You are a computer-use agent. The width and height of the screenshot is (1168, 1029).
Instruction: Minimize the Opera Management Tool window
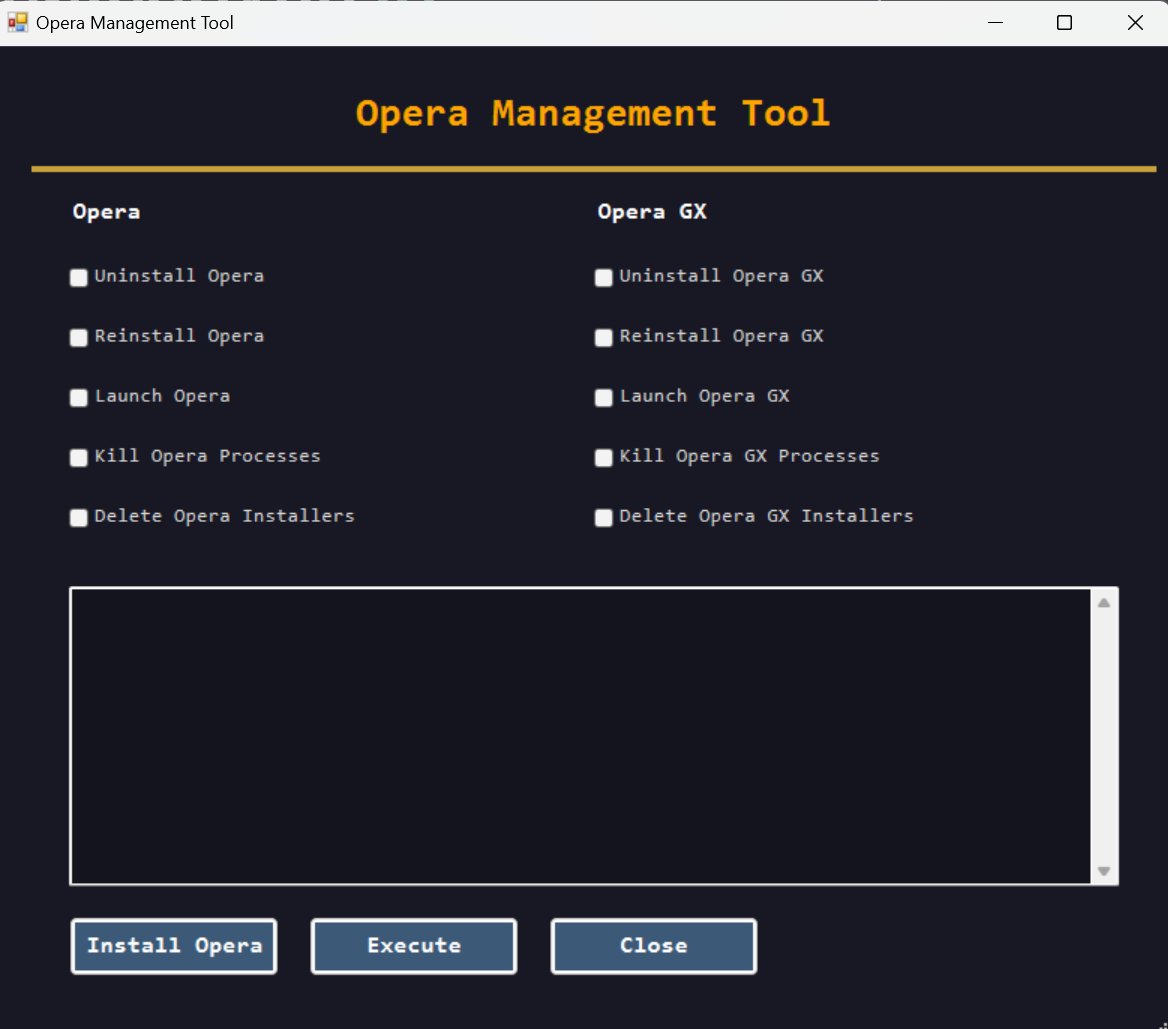(995, 22)
